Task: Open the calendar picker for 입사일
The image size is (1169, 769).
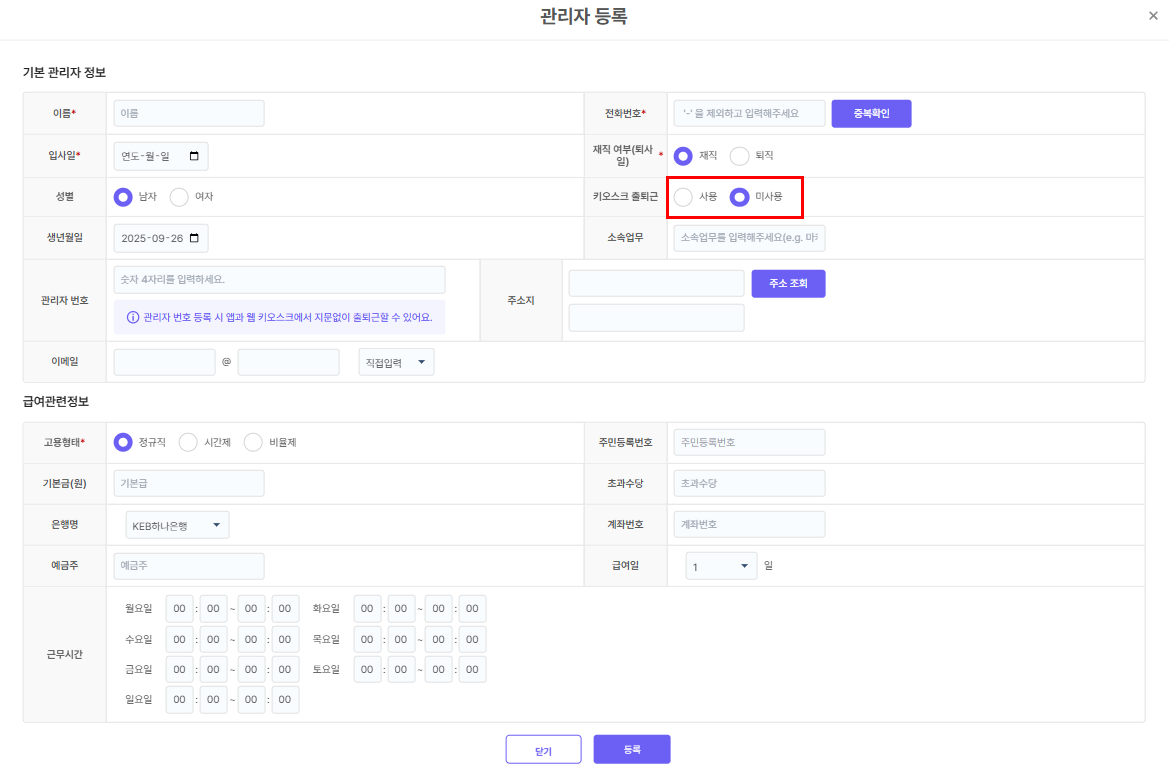Action: pos(194,156)
